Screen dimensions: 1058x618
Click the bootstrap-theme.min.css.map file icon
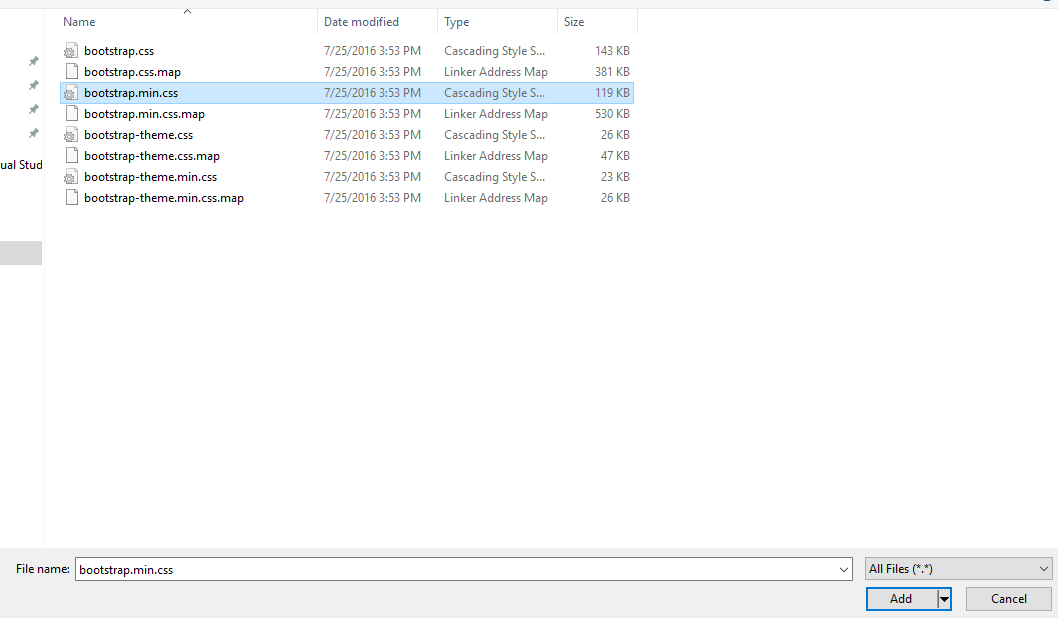tap(70, 198)
